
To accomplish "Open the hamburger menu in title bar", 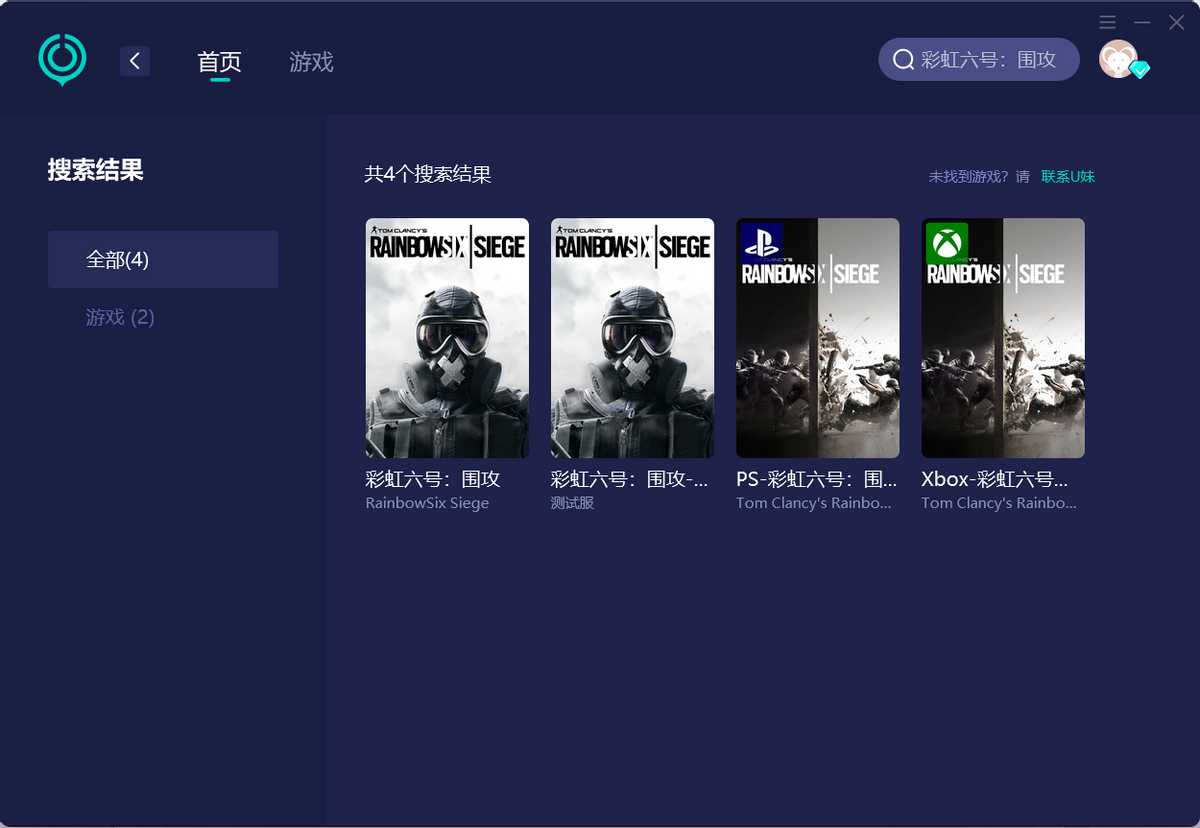I will (x=1107, y=22).
